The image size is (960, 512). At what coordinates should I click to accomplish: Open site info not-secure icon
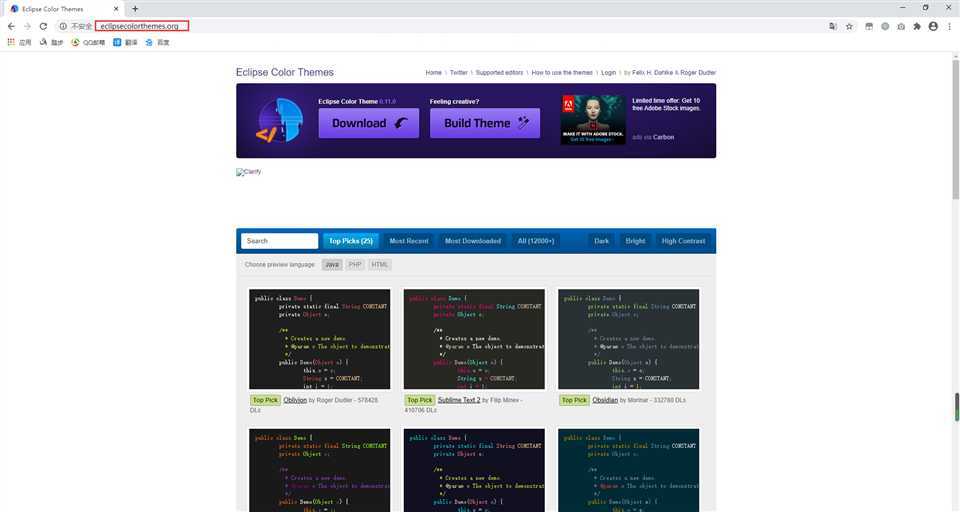click(62, 26)
